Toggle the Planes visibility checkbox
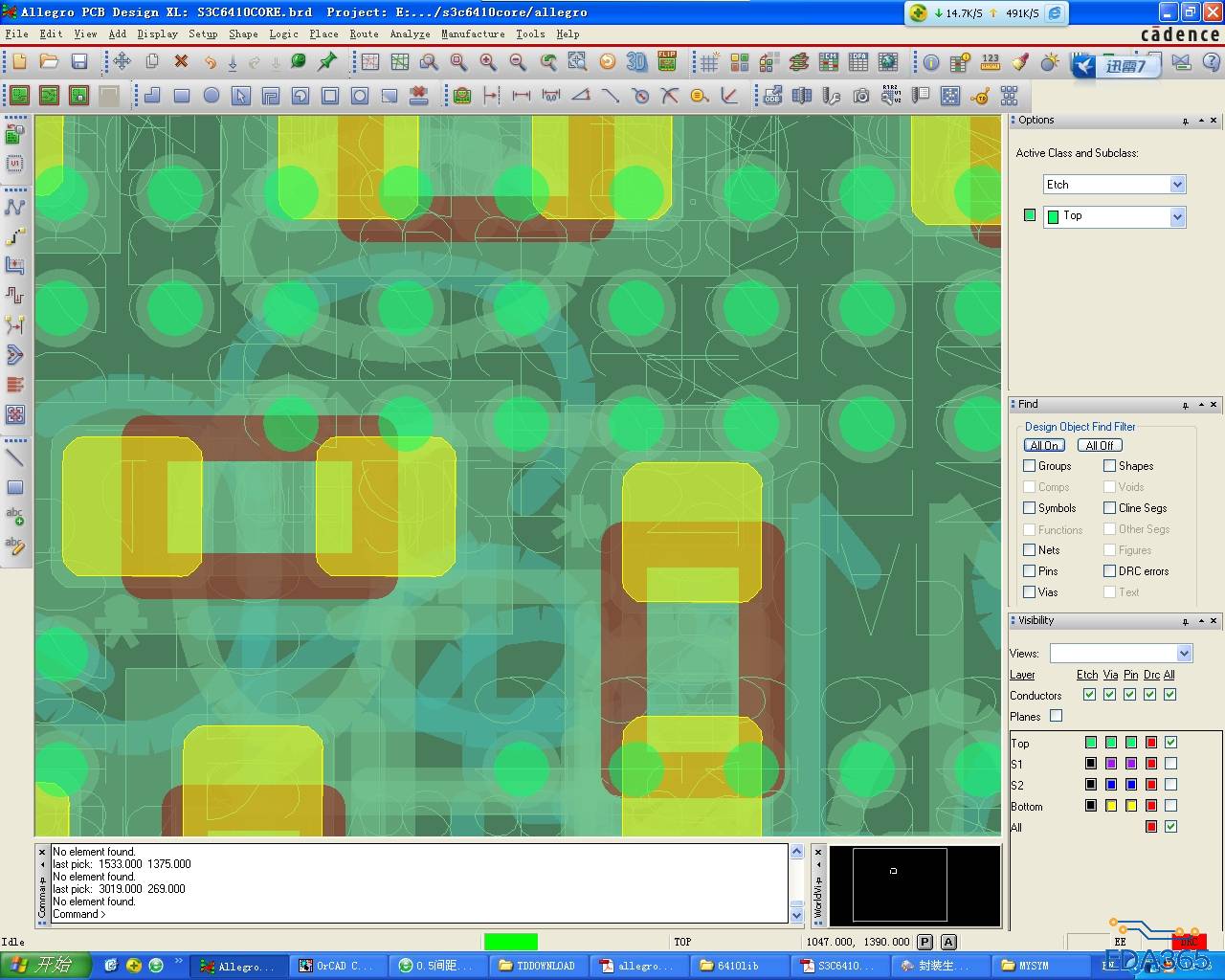Screen dimensions: 1225x980 pos(1056,716)
